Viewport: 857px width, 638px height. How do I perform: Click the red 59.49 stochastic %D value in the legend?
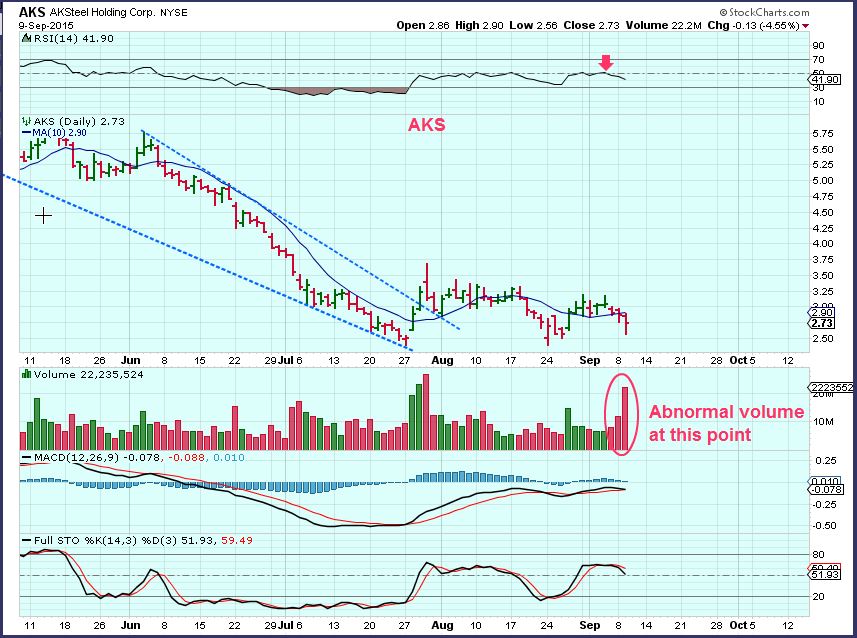(x=237, y=541)
